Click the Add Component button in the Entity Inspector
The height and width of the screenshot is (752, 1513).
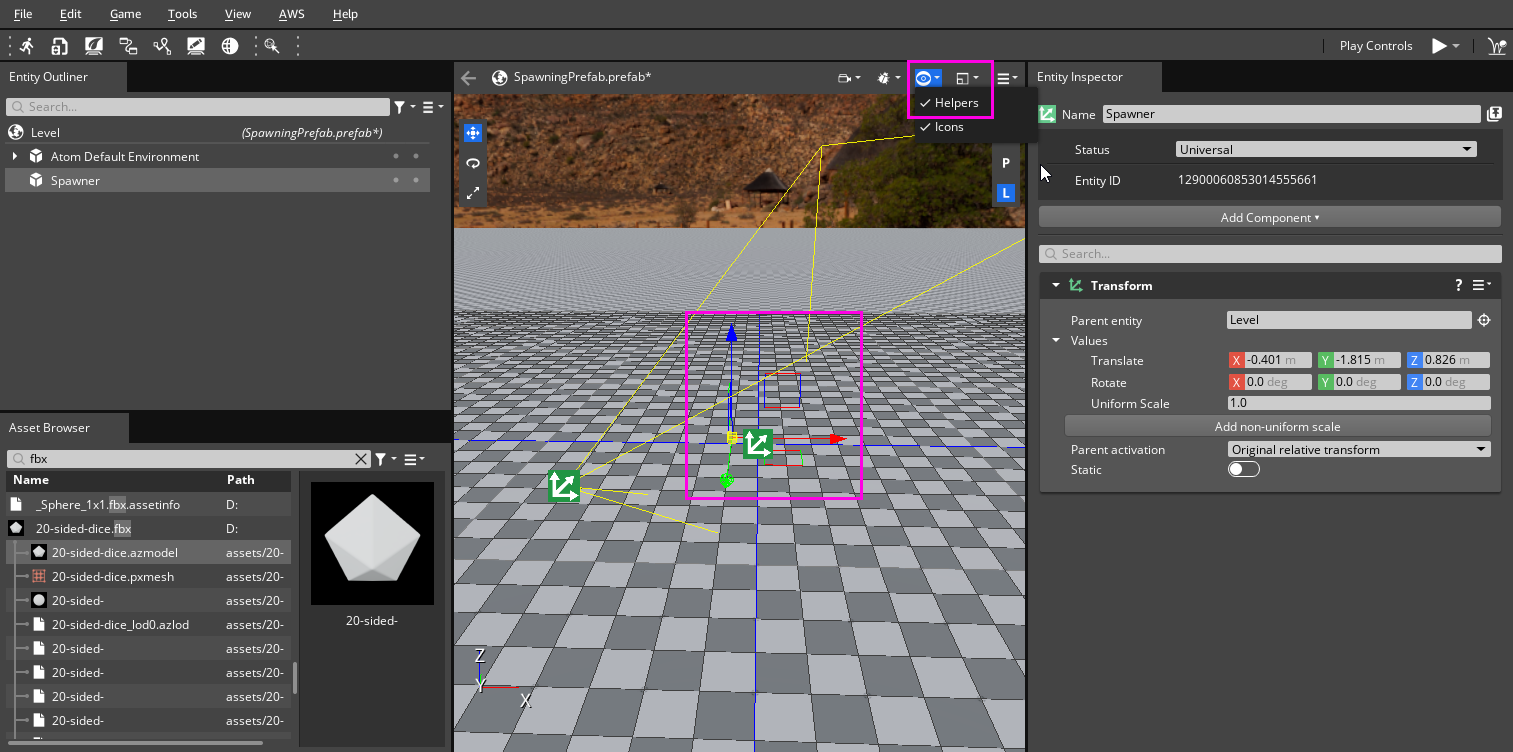point(1269,216)
